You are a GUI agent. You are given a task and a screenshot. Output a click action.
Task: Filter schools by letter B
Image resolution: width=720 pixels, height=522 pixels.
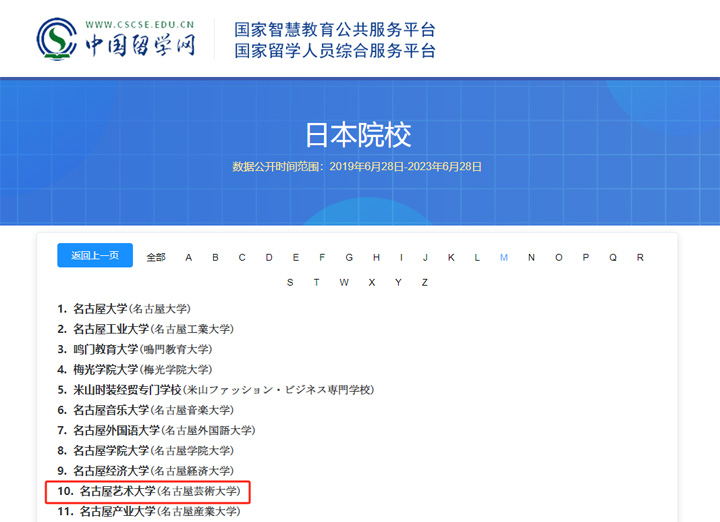click(x=215, y=258)
